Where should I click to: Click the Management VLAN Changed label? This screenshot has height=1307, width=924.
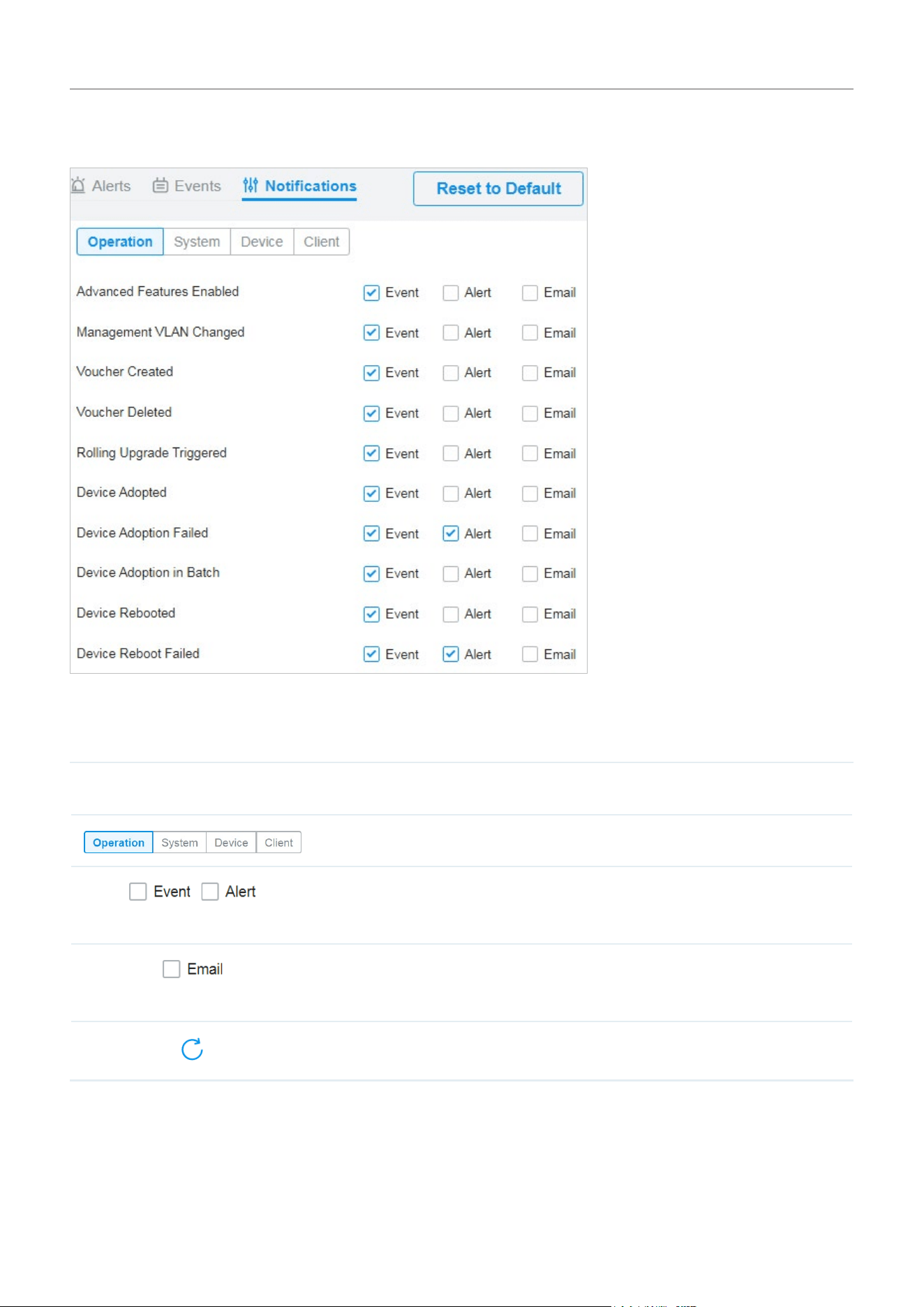coord(161,332)
